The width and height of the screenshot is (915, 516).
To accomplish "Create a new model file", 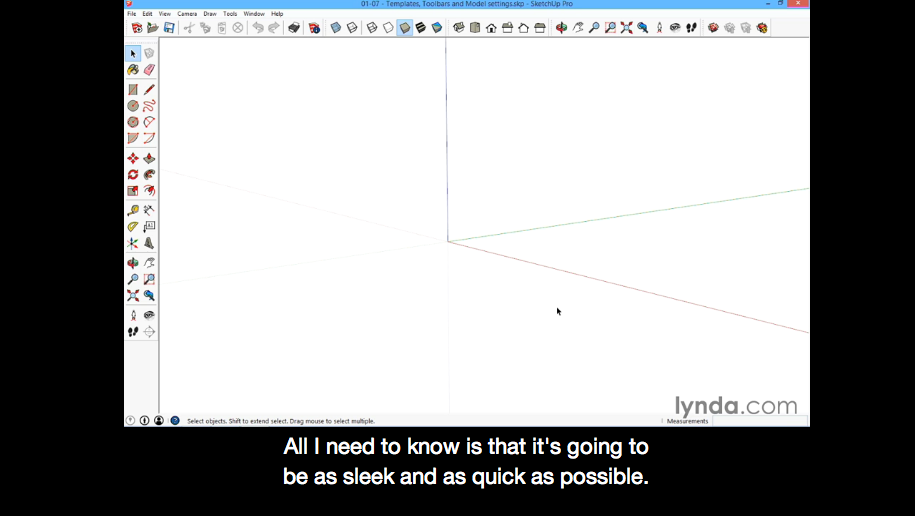I will tap(137, 27).
